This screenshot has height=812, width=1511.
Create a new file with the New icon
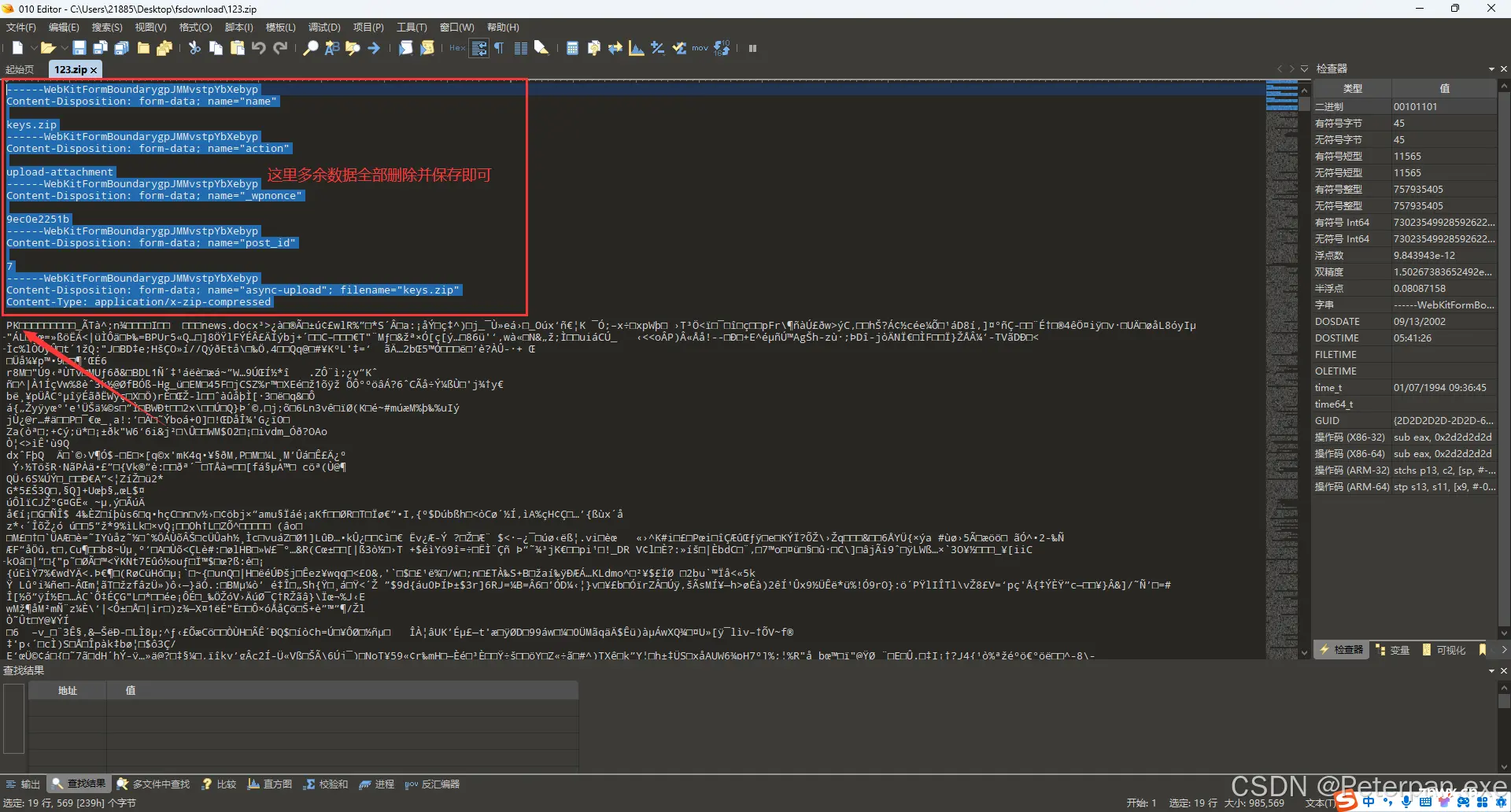point(17,48)
